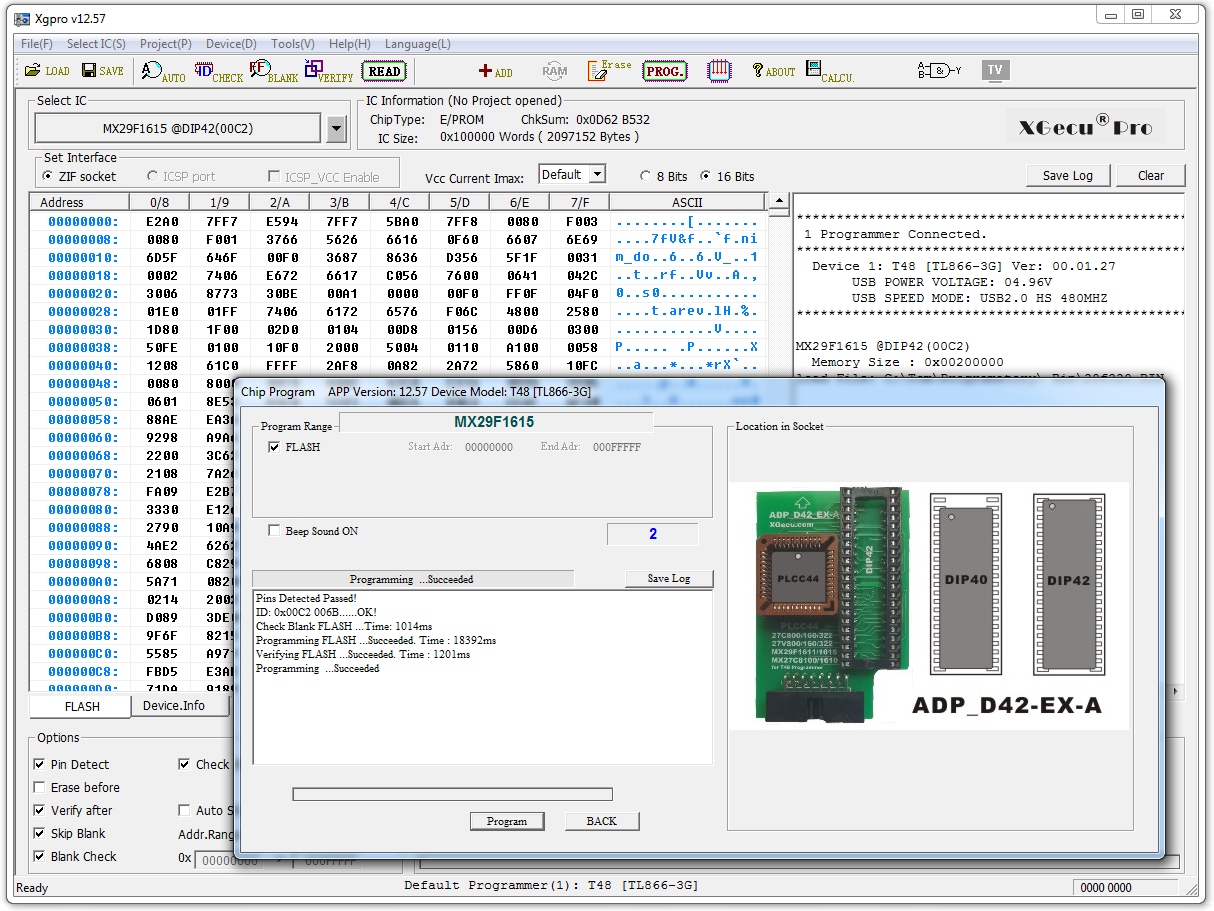Click the SAVE toolbar icon
The image size is (1214, 911).
[102, 71]
